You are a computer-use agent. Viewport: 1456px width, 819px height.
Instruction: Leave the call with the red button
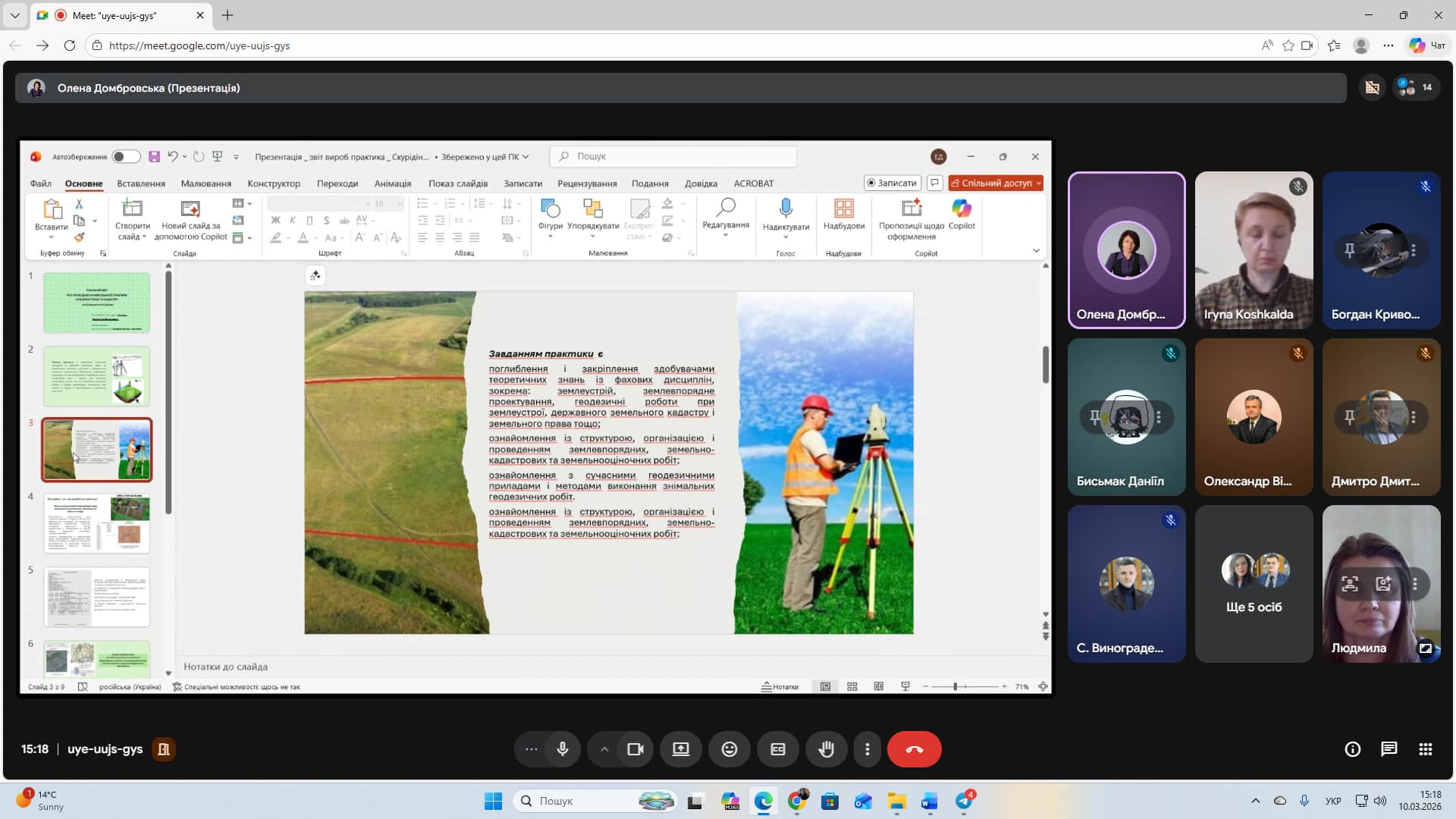914,749
